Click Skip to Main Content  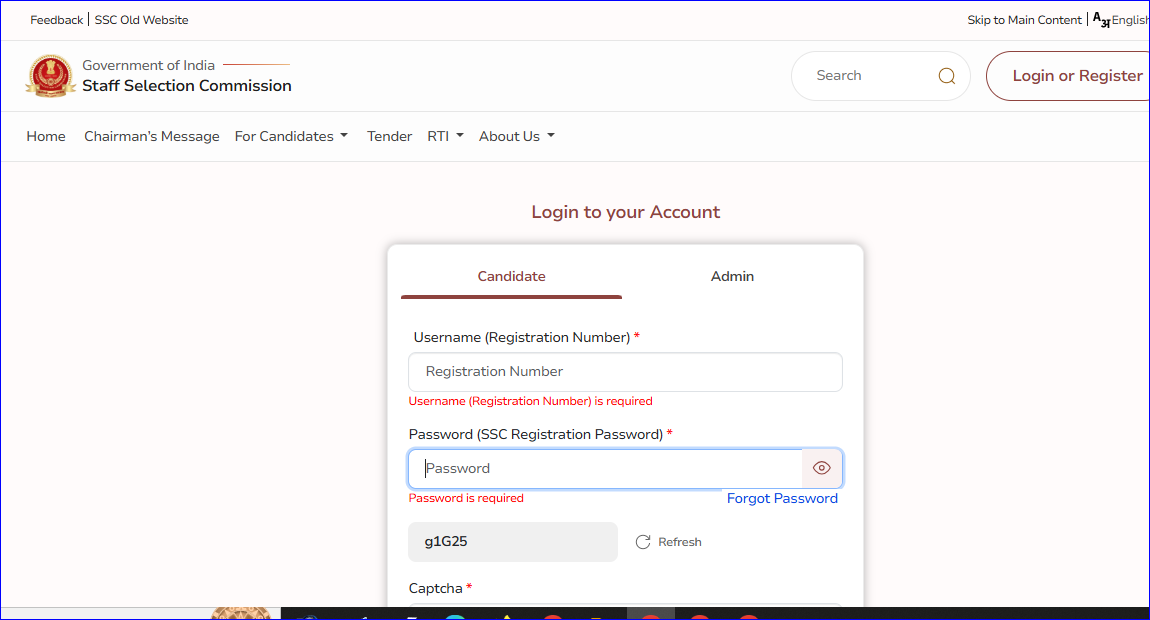point(1024,20)
